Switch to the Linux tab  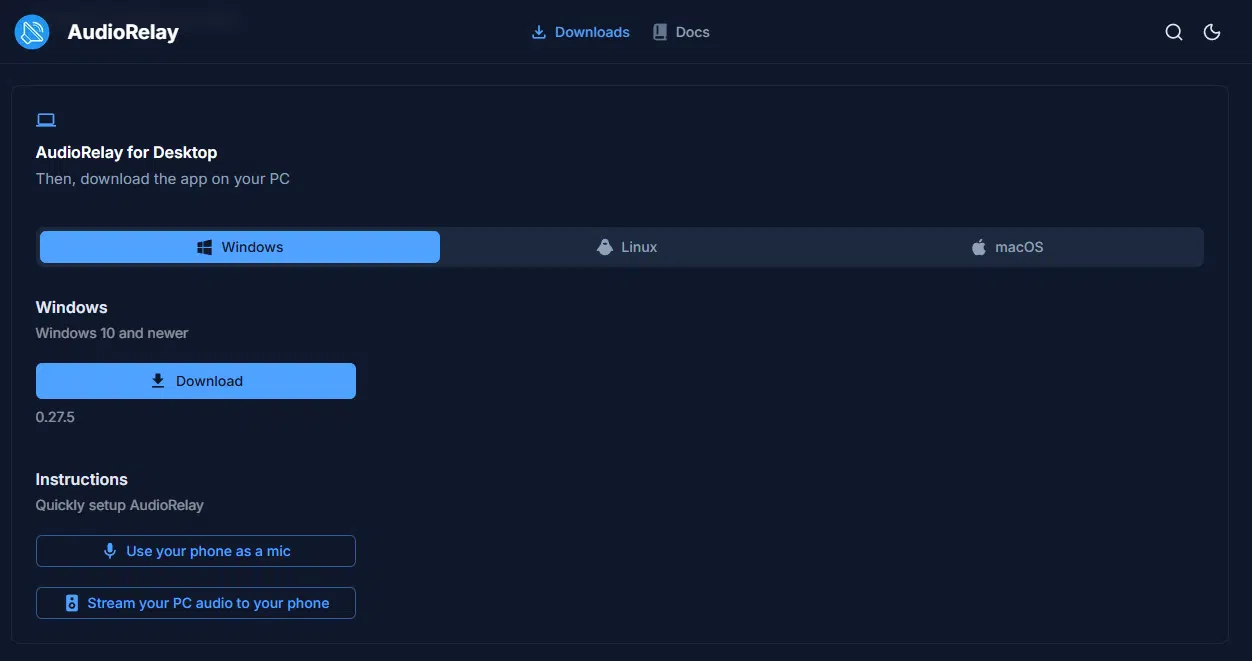[638, 247]
